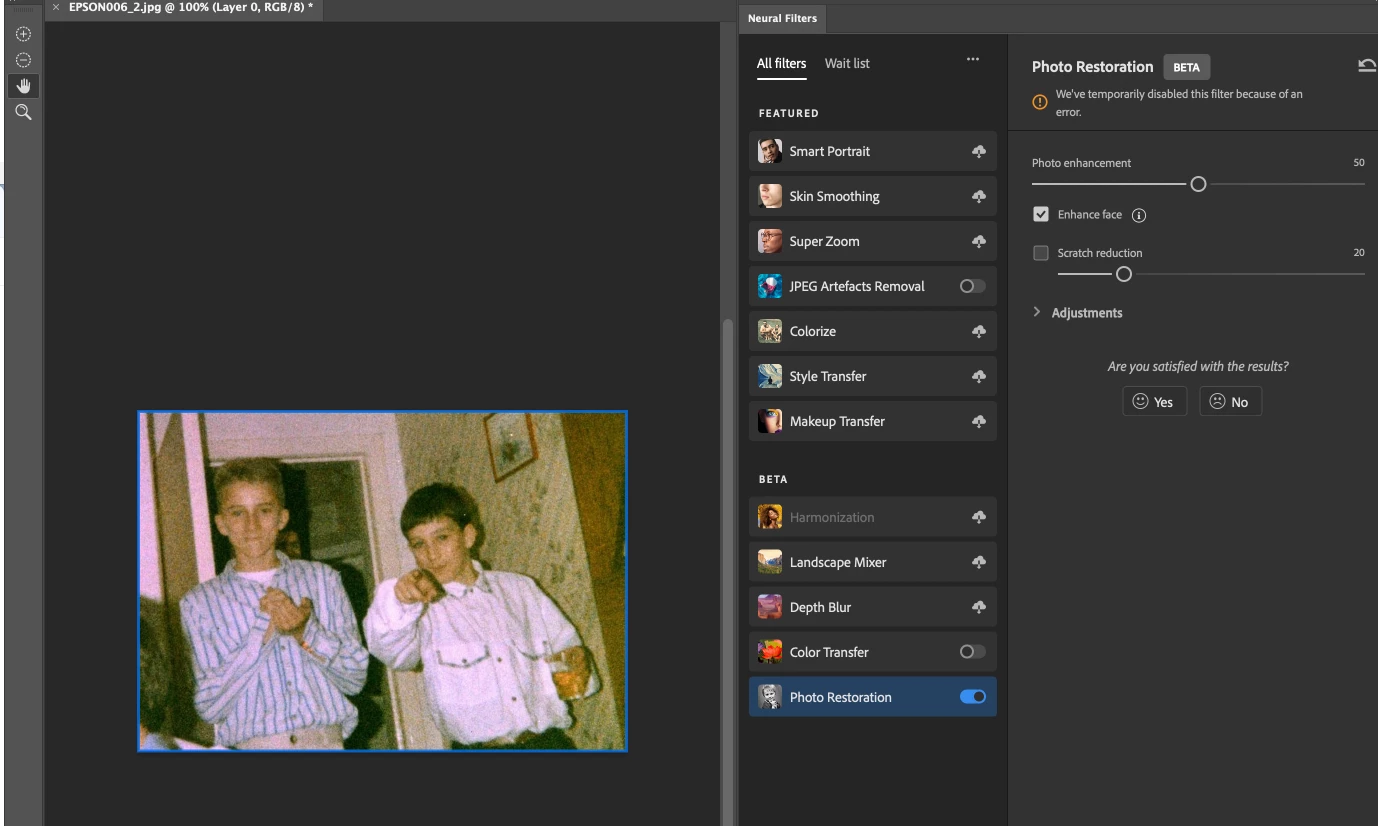The image size is (1378, 826).
Task: Show Enhance face info tooltip icon
Action: tap(1138, 215)
